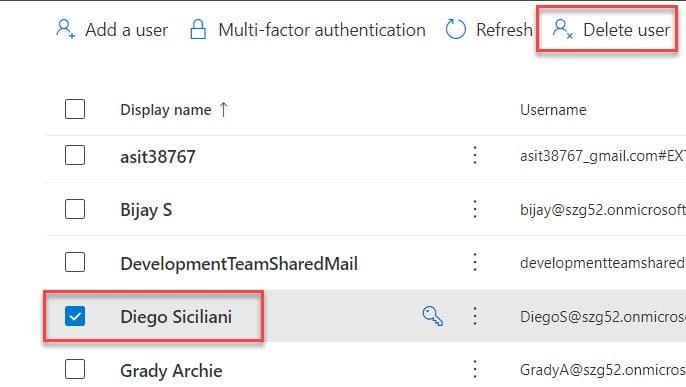This screenshot has height=387, width=686.
Task: Sort by the Display name column header
Action: pyautogui.click(x=166, y=110)
